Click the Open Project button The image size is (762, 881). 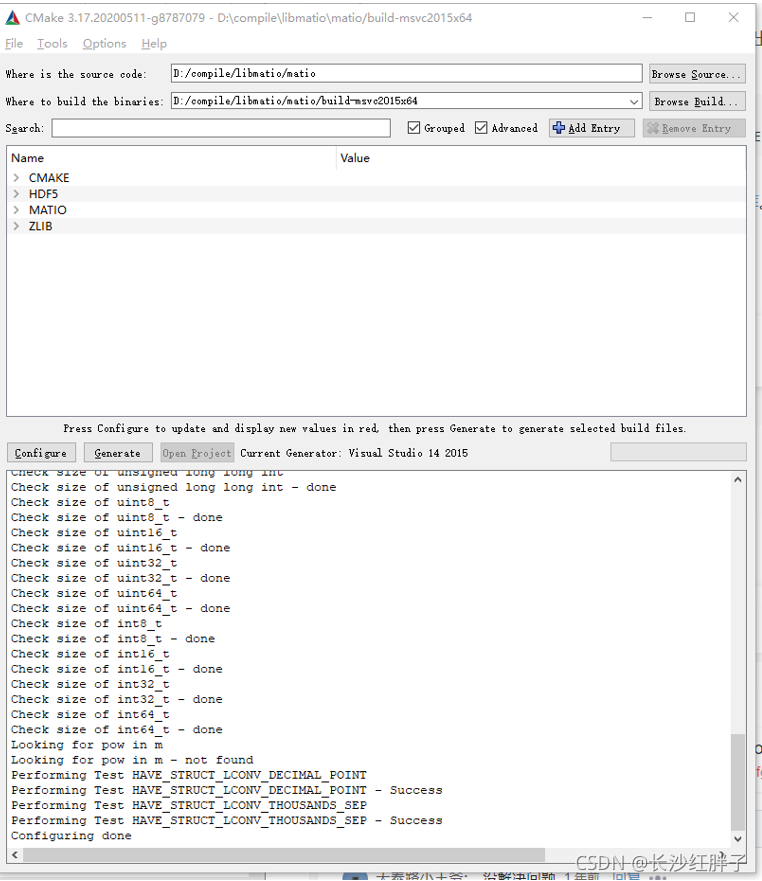197,453
